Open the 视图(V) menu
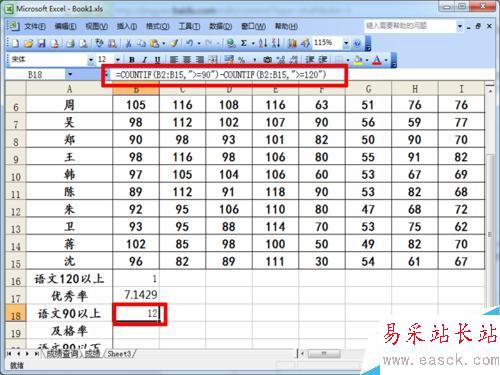This screenshot has height=375, width=500. [97, 26]
